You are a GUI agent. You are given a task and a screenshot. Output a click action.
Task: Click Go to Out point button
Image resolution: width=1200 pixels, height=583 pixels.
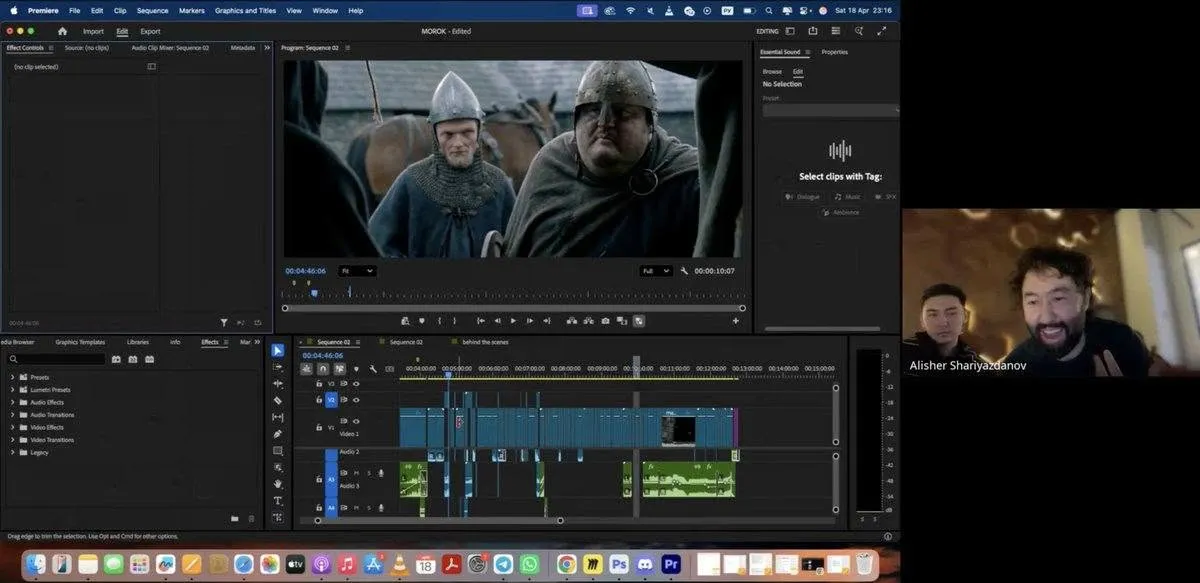coord(547,321)
